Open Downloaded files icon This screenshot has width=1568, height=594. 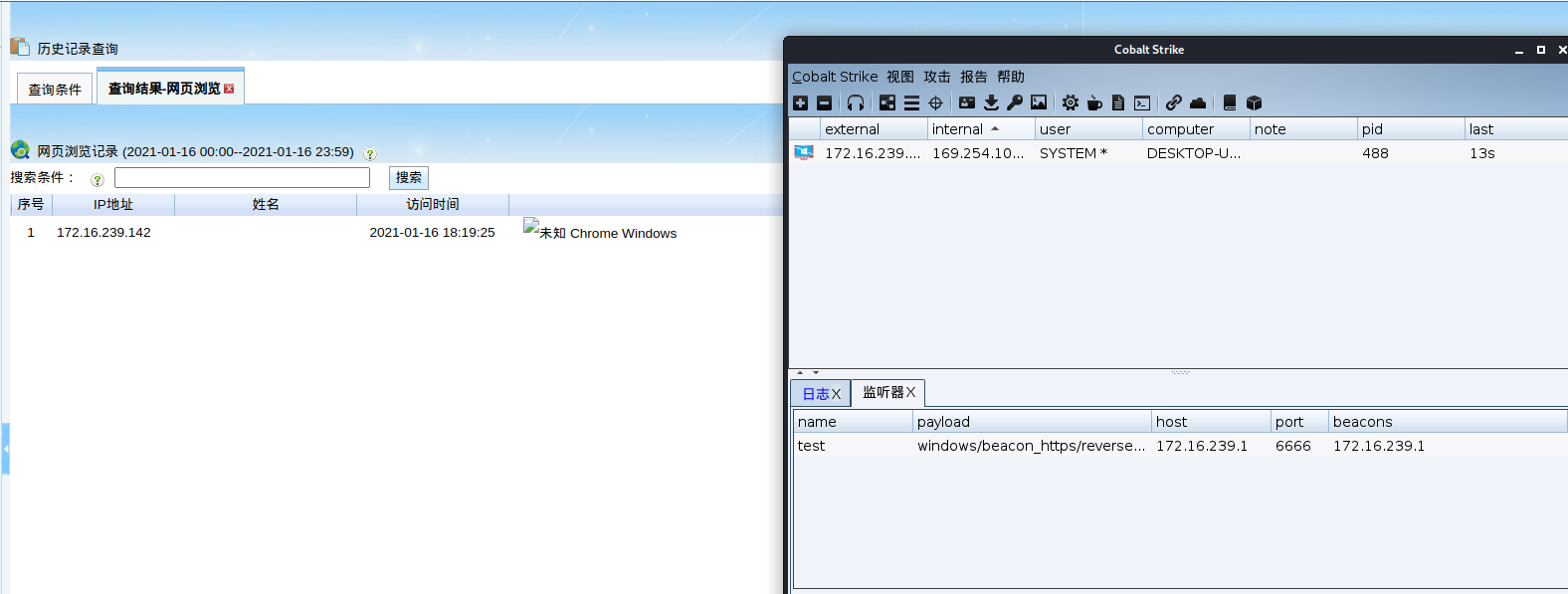[991, 102]
